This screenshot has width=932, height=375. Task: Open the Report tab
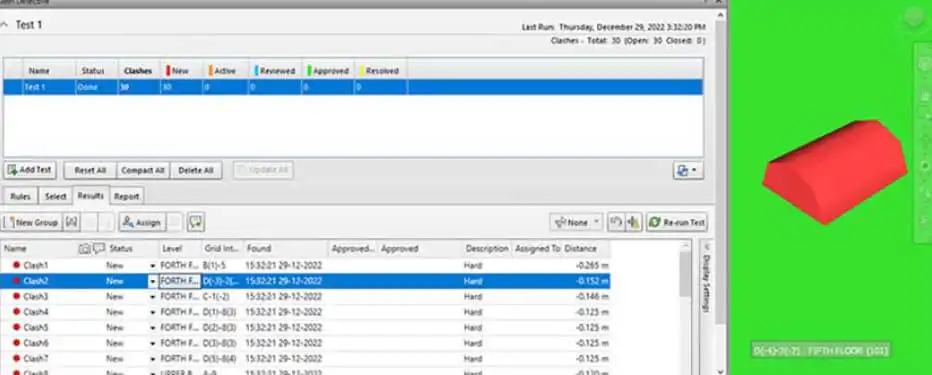coord(127,196)
